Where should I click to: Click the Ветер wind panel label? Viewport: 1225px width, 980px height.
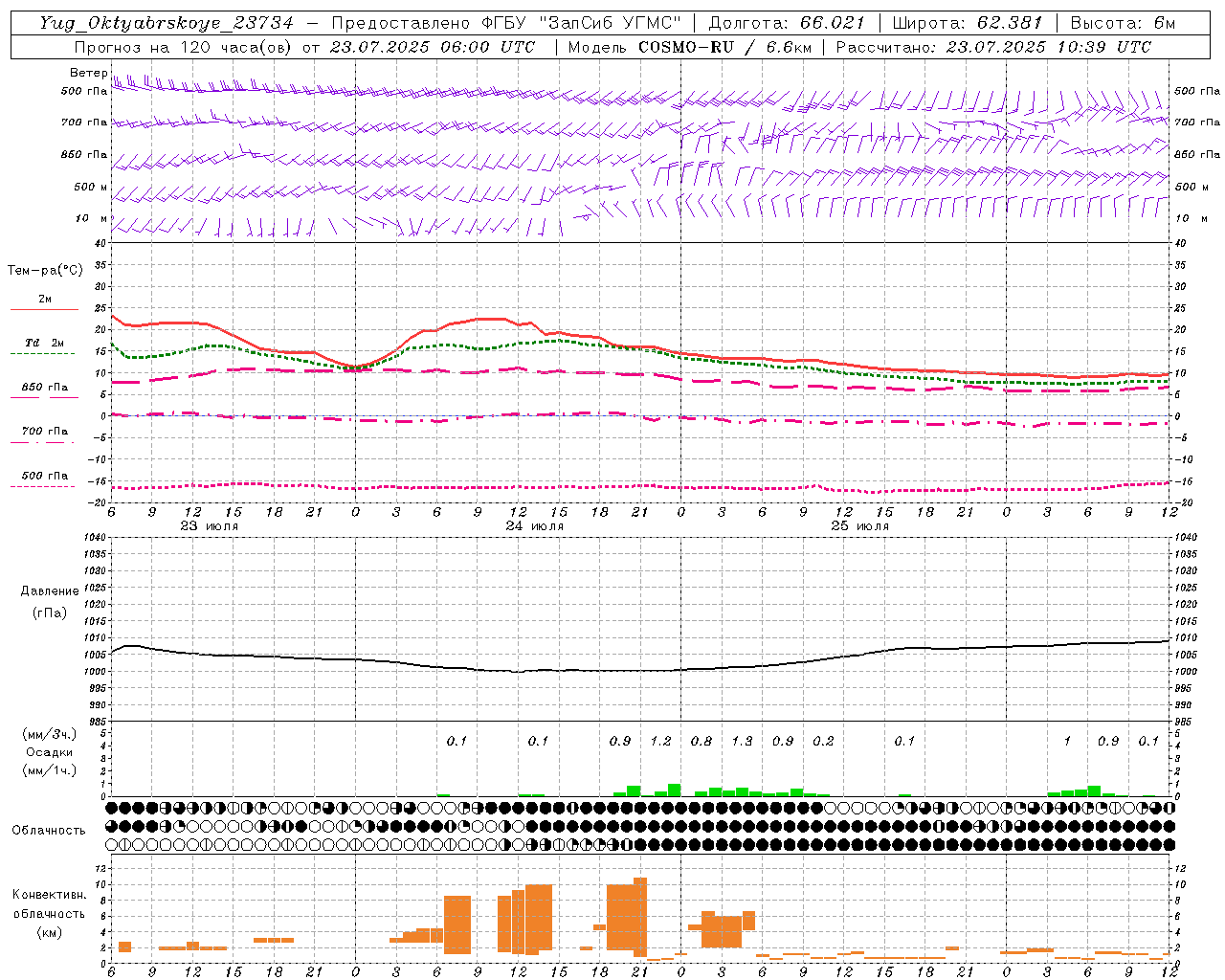pyautogui.click(x=88, y=73)
